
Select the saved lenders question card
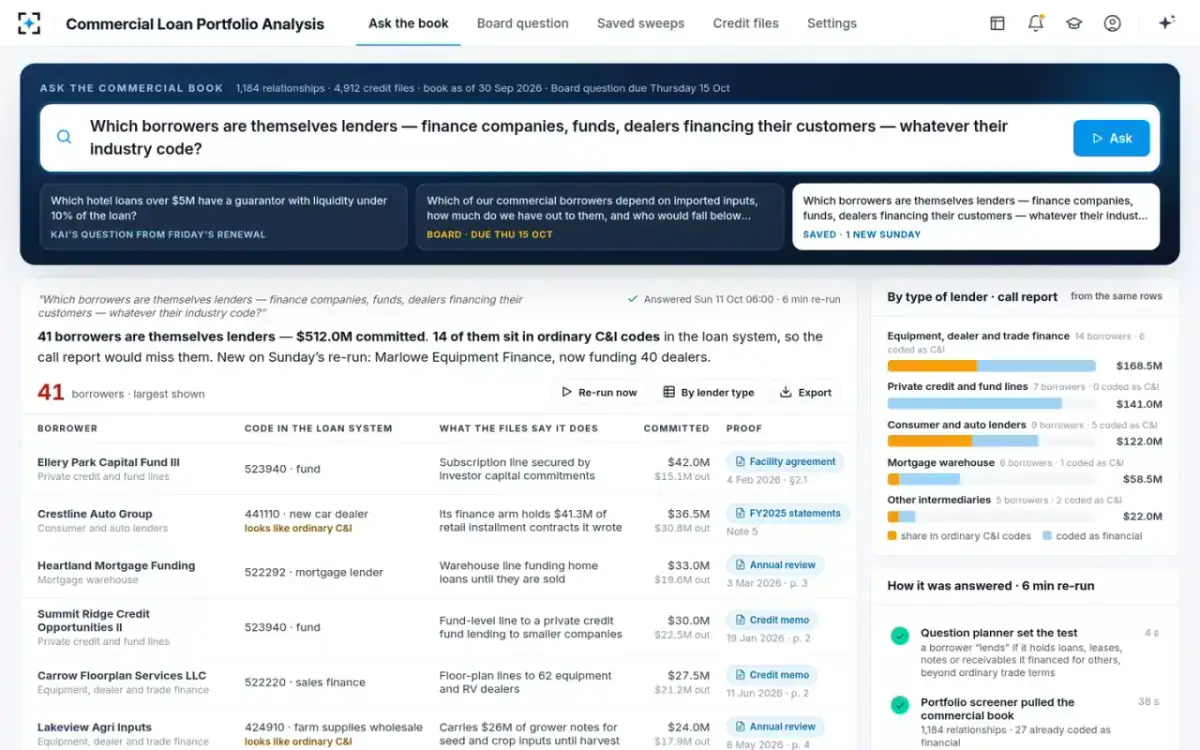pos(976,216)
